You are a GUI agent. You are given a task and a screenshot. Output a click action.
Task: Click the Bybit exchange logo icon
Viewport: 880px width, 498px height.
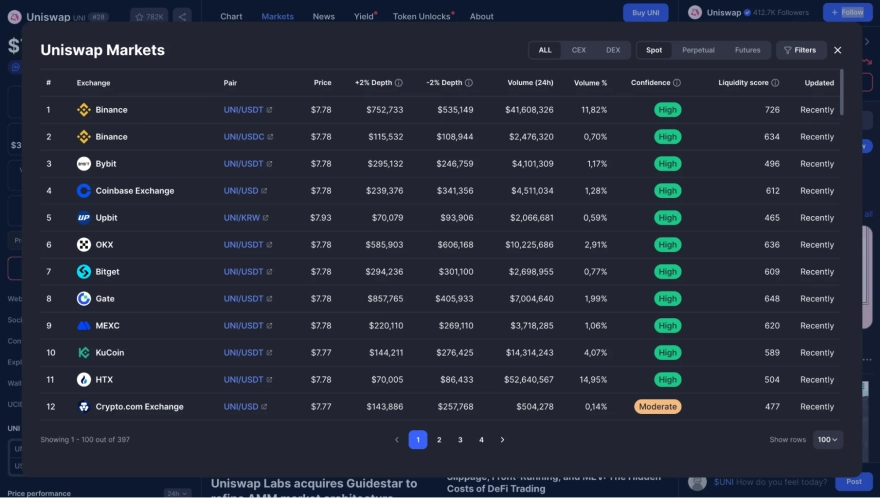84,164
